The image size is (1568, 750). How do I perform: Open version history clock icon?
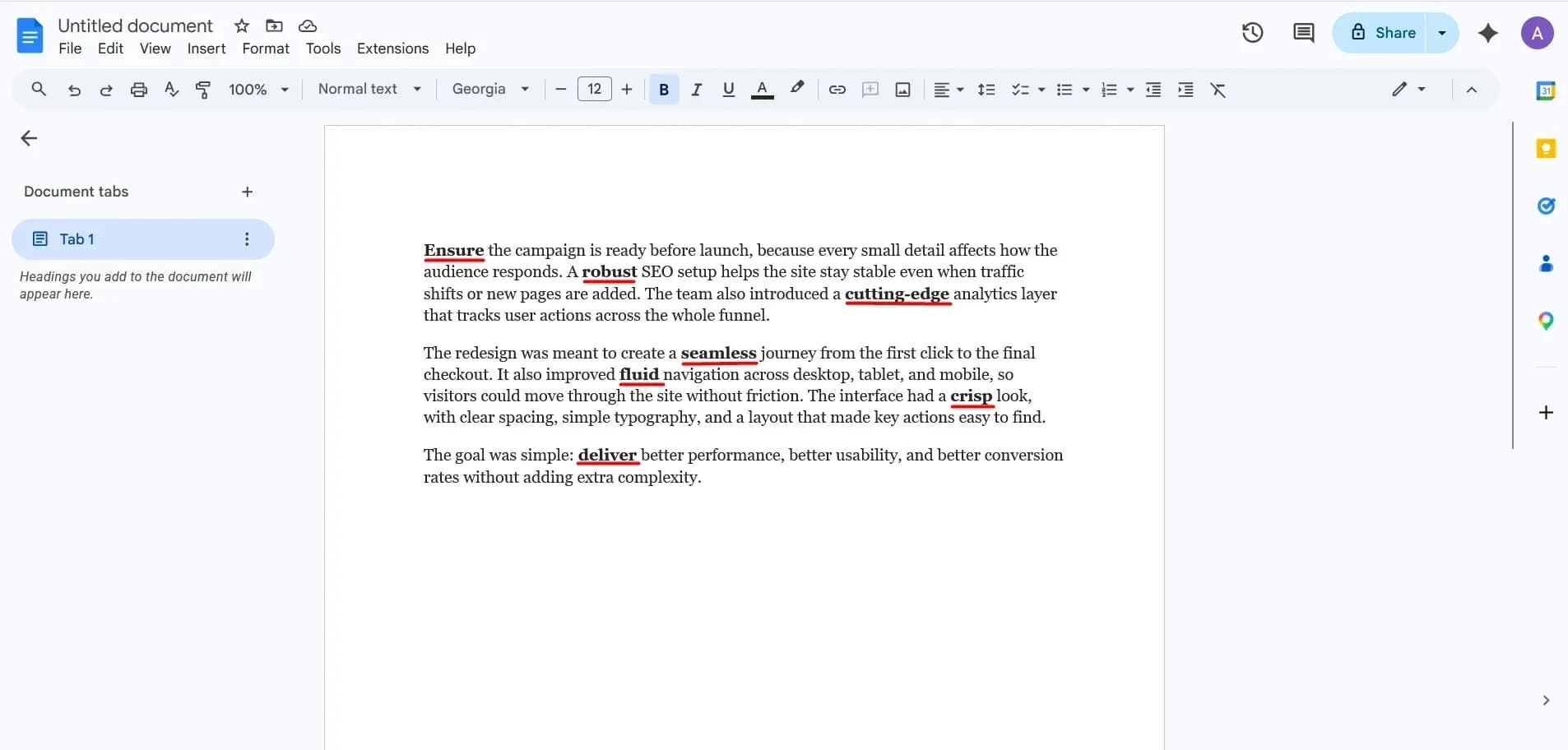click(x=1252, y=33)
